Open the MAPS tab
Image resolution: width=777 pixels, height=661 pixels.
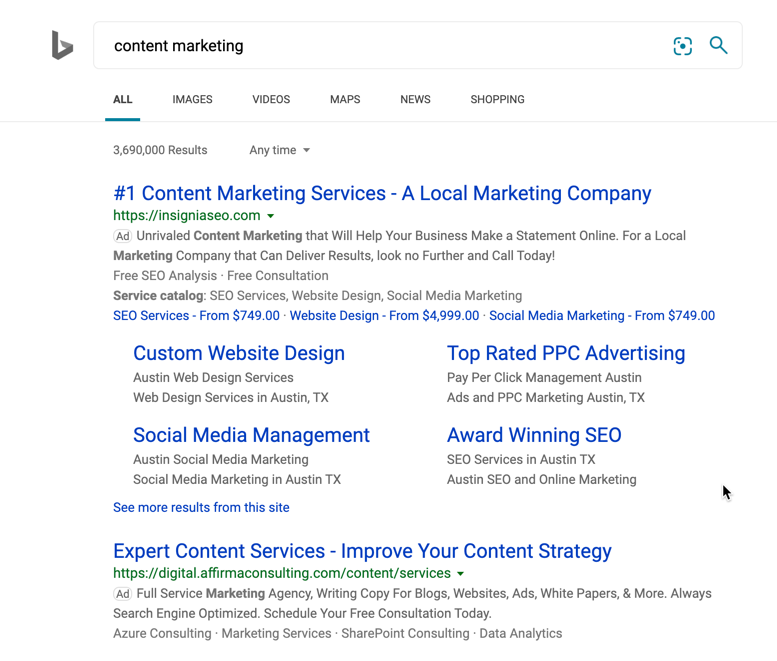tap(345, 100)
